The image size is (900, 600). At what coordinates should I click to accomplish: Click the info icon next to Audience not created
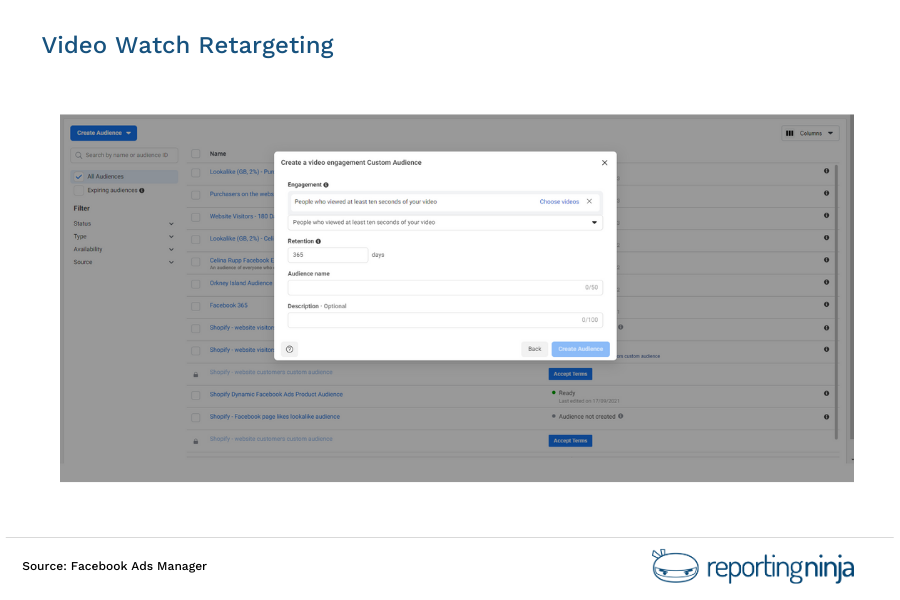620,416
